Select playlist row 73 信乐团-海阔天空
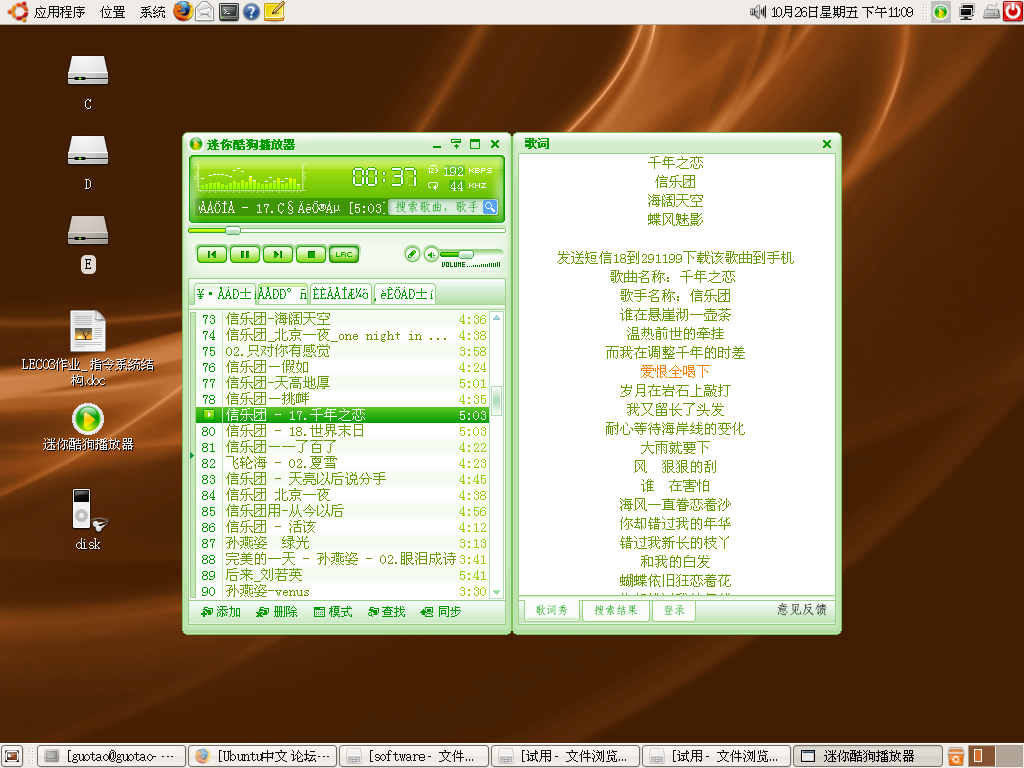 (x=343, y=319)
